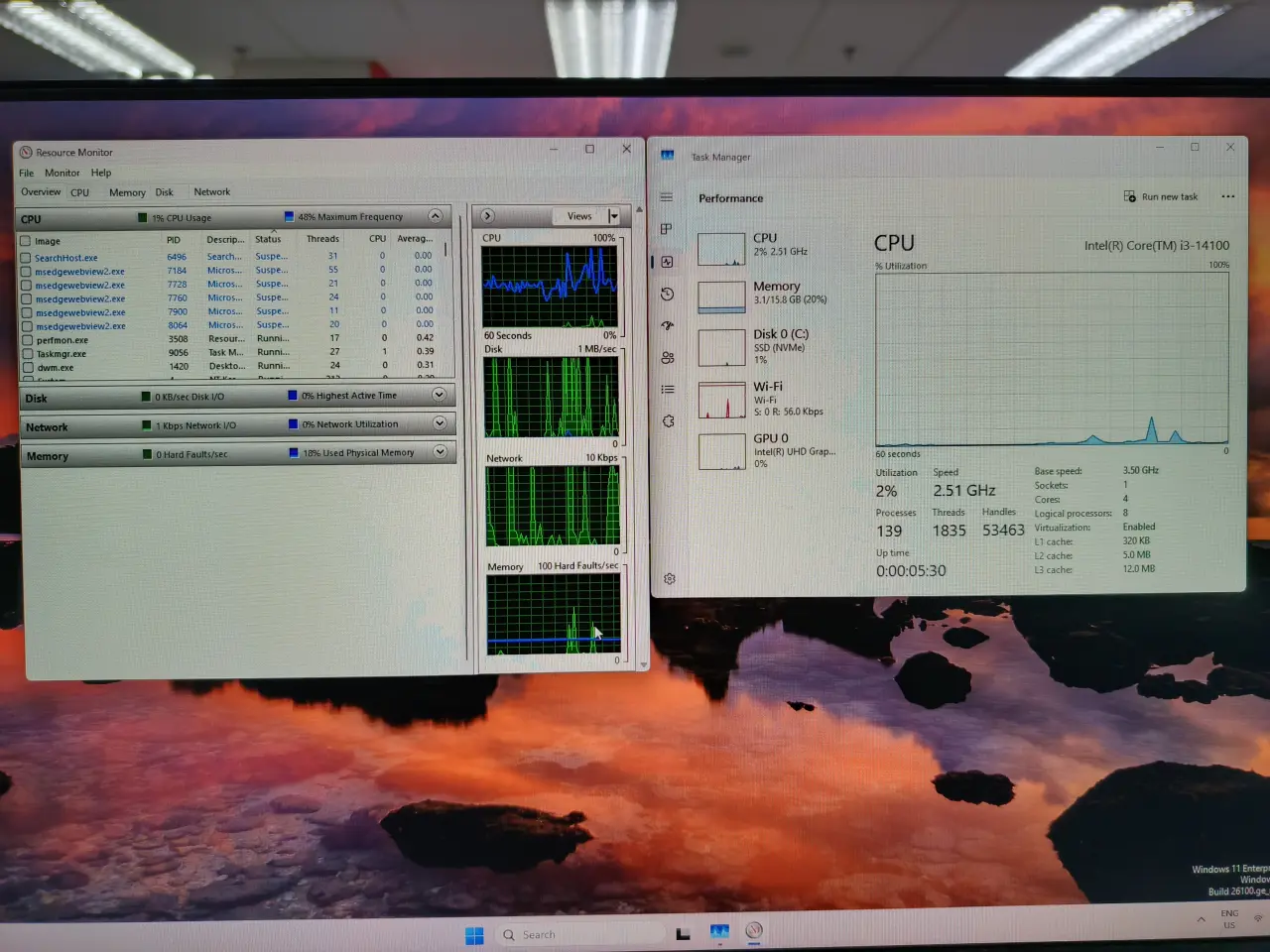Open the Help menu in Resource Monitor
1270x952 pixels.
tap(101, 173)
